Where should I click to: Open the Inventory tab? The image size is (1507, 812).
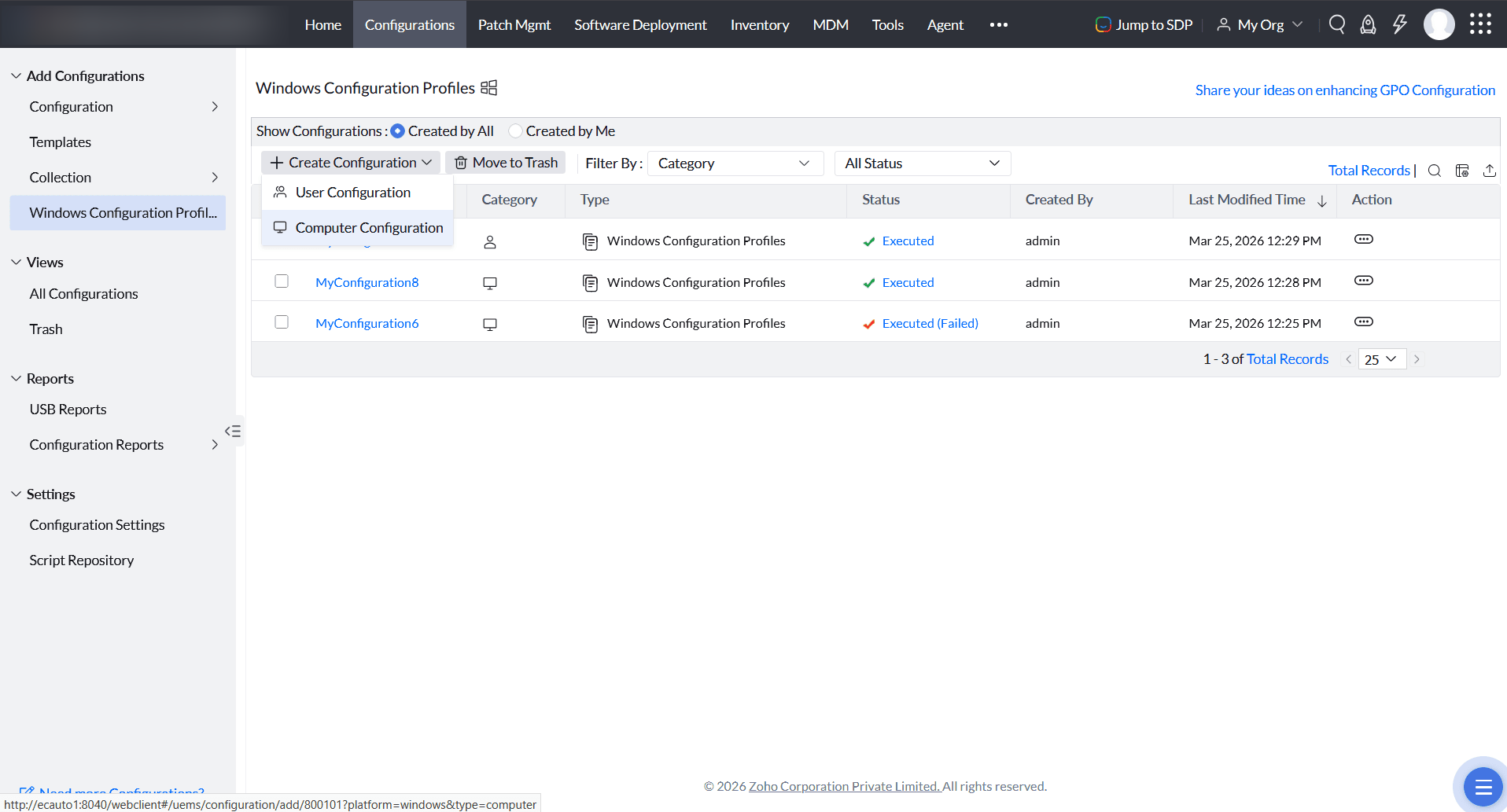(x=760, y=24)
